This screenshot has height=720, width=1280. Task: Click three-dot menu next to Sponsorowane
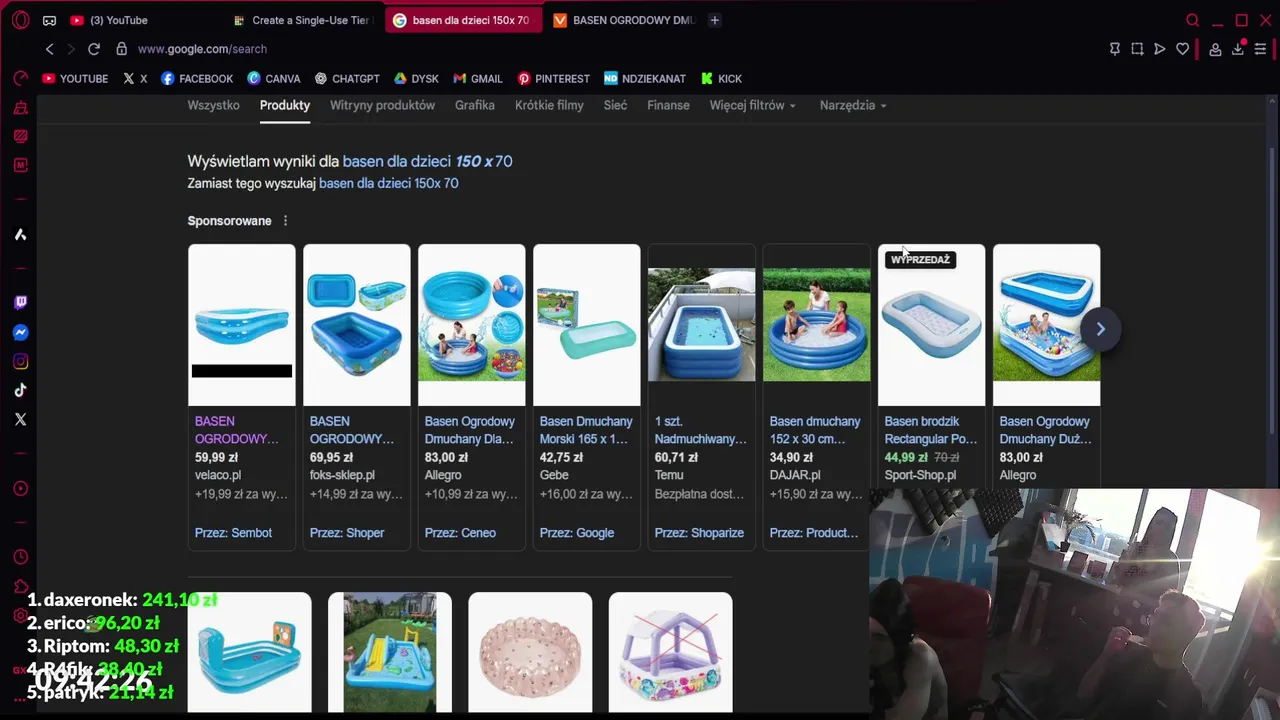coord(285,221)
